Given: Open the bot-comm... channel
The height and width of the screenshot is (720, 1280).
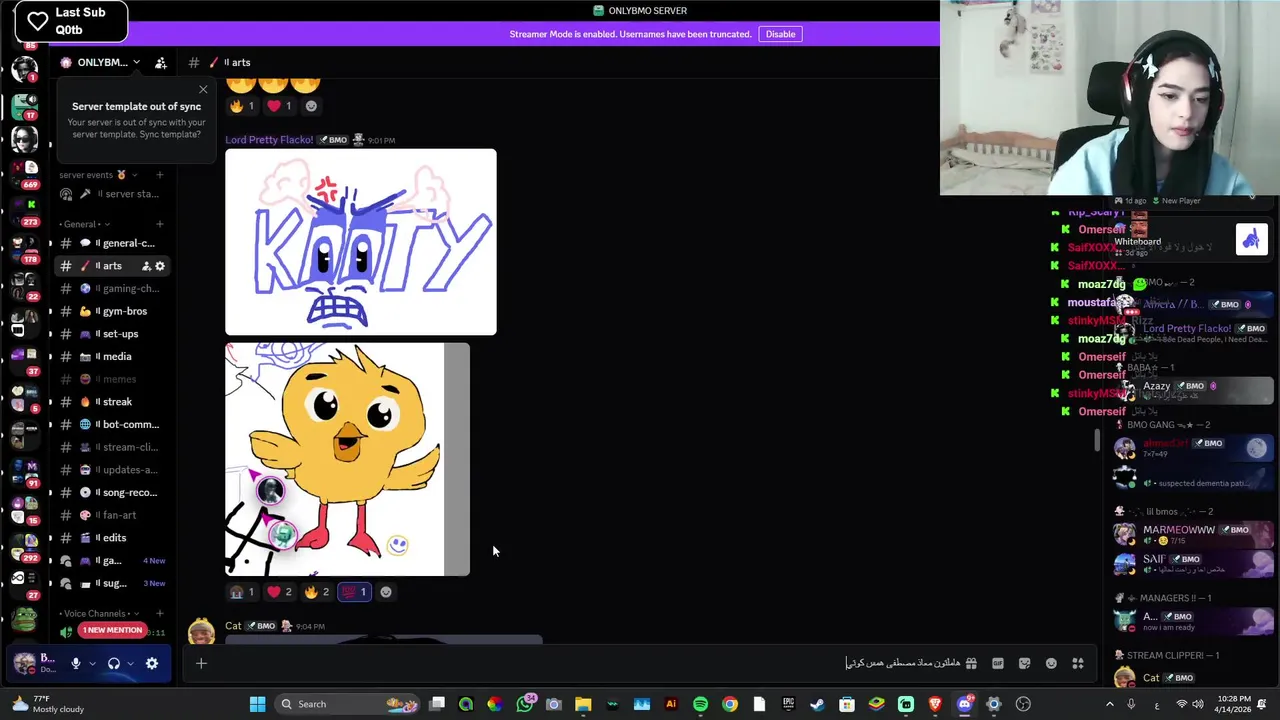Looking at the screenshot, I should point(111,424).
